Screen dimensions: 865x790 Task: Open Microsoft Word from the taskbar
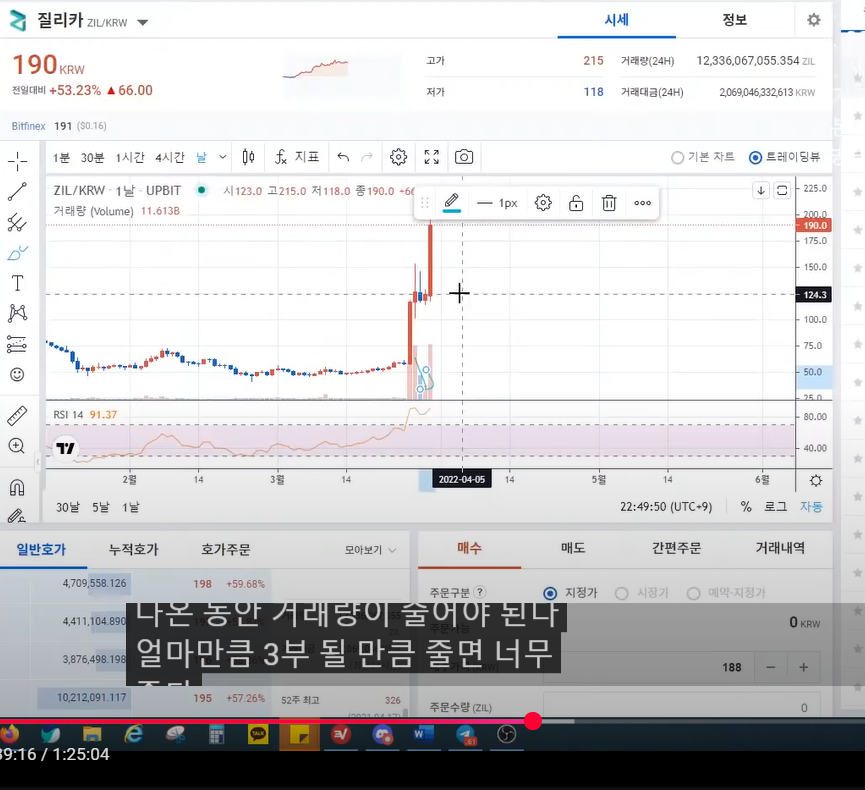pos(423,734)
